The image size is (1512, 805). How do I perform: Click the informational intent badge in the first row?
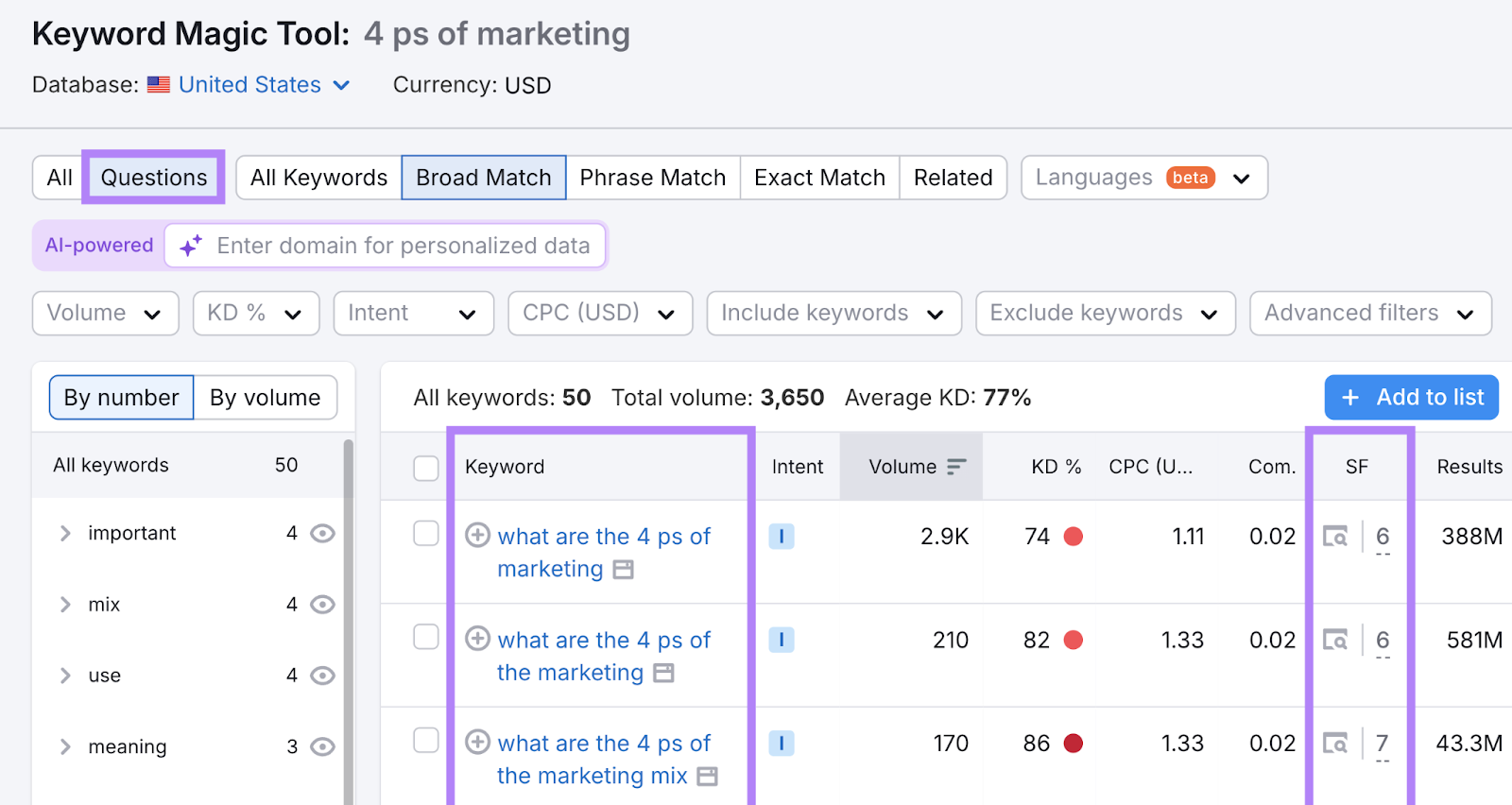(x=781, y=537)
